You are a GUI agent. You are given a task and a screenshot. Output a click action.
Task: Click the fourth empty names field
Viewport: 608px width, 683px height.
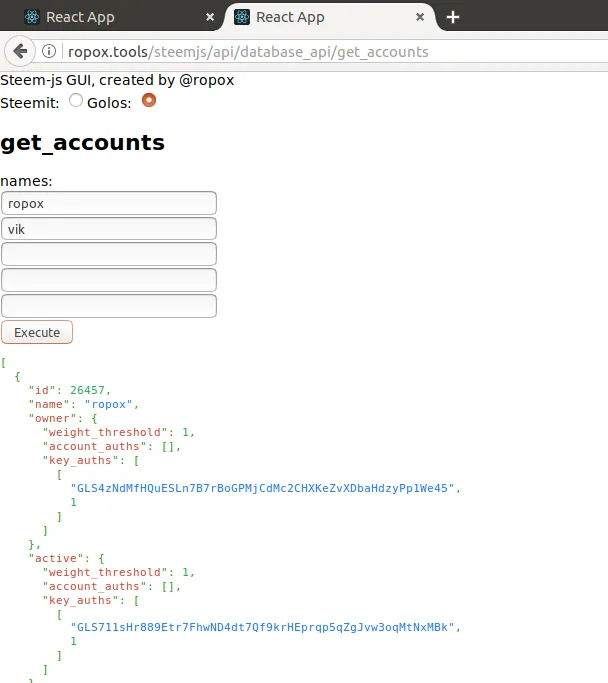click(x=109, y=280)
